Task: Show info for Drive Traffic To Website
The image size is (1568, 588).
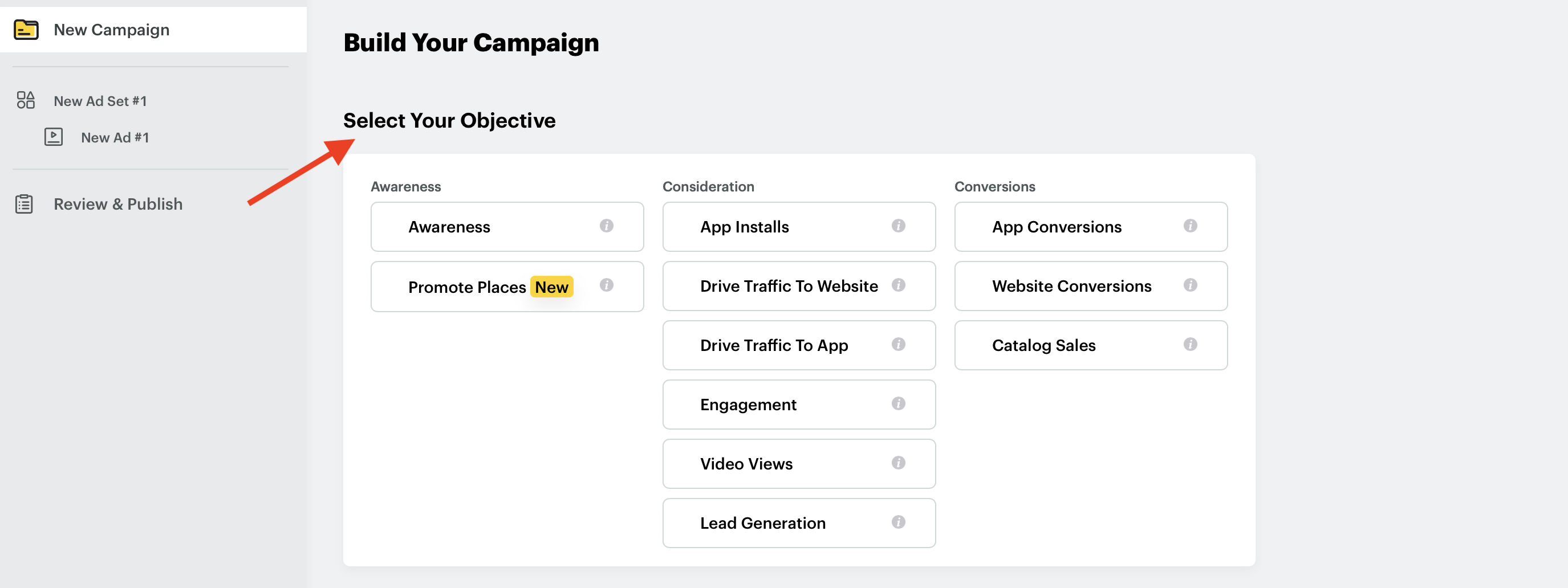Action: click(x=899, y=285)
